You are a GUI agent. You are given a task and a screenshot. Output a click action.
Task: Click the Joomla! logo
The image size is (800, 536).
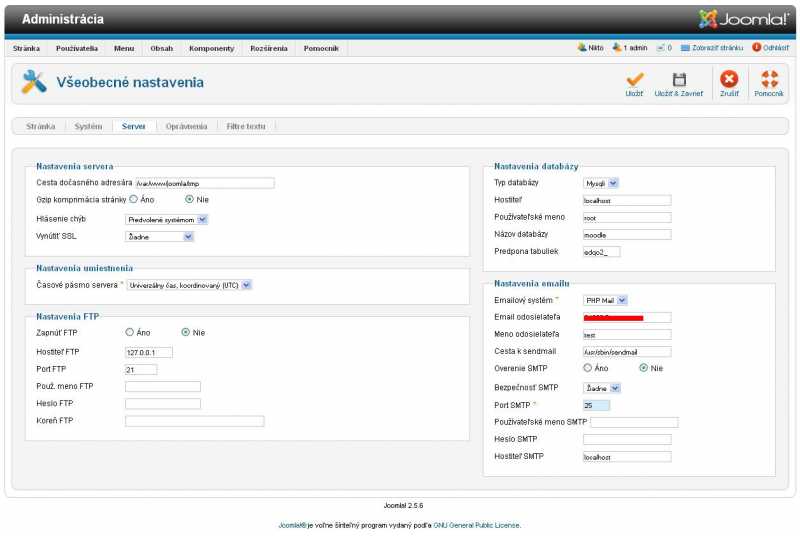743,19
